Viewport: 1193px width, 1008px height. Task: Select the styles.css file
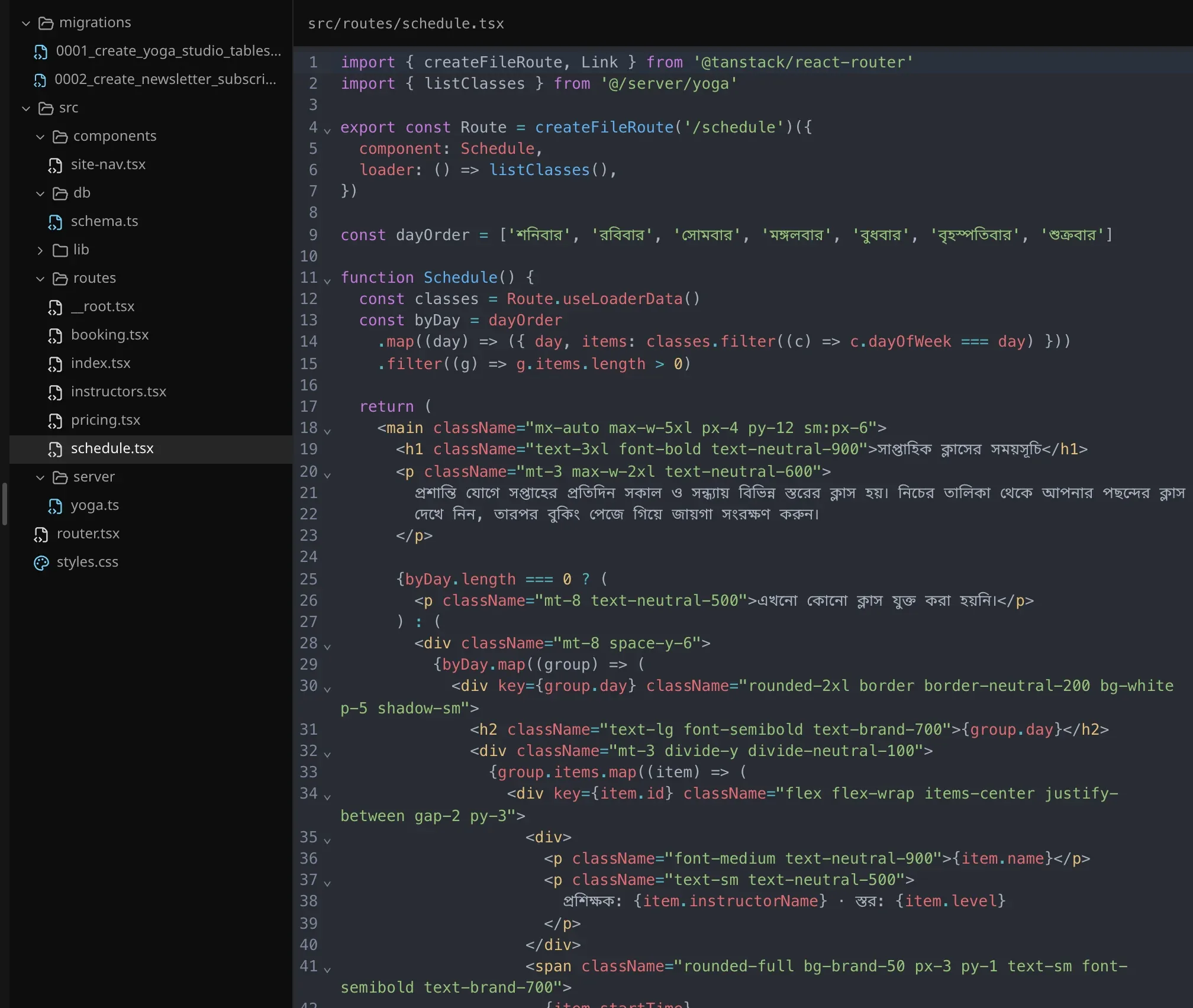point(151,562)
